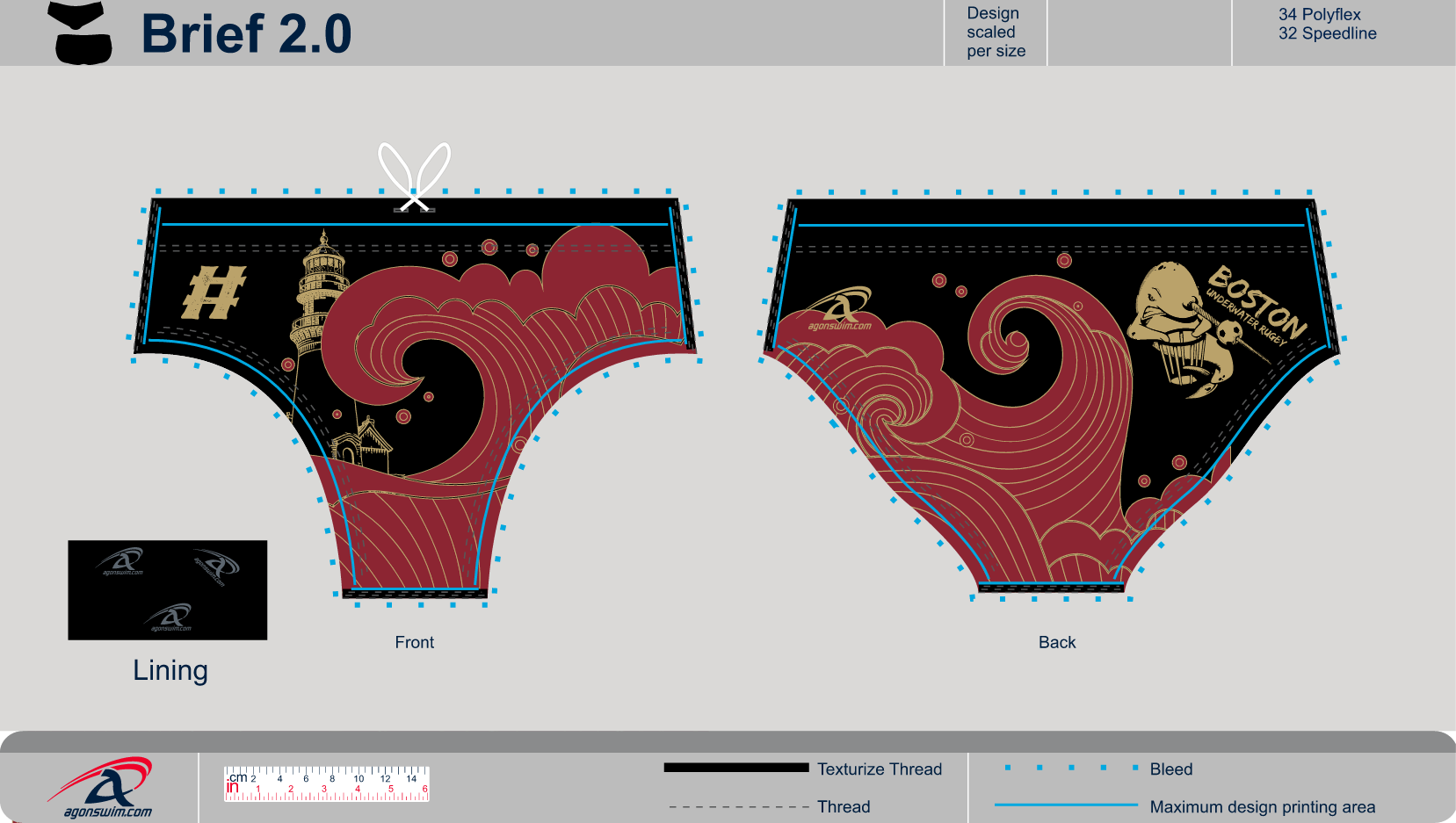Click the white drawstring bow

[x=414, y=177]
